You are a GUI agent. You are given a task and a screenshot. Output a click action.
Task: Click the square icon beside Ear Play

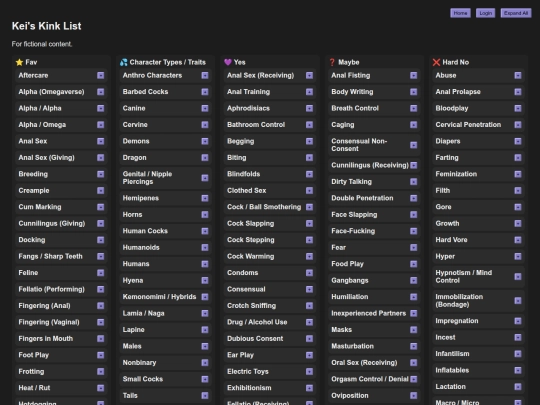tap(309, 355)
